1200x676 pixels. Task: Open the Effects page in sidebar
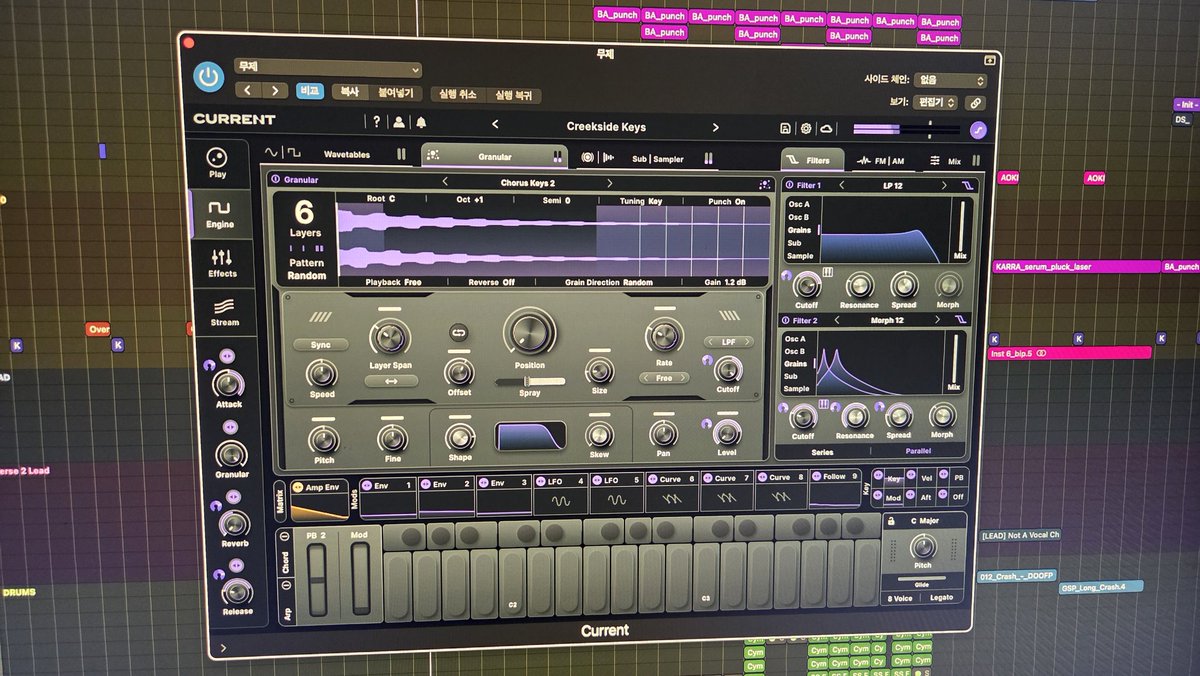[222, 262]
